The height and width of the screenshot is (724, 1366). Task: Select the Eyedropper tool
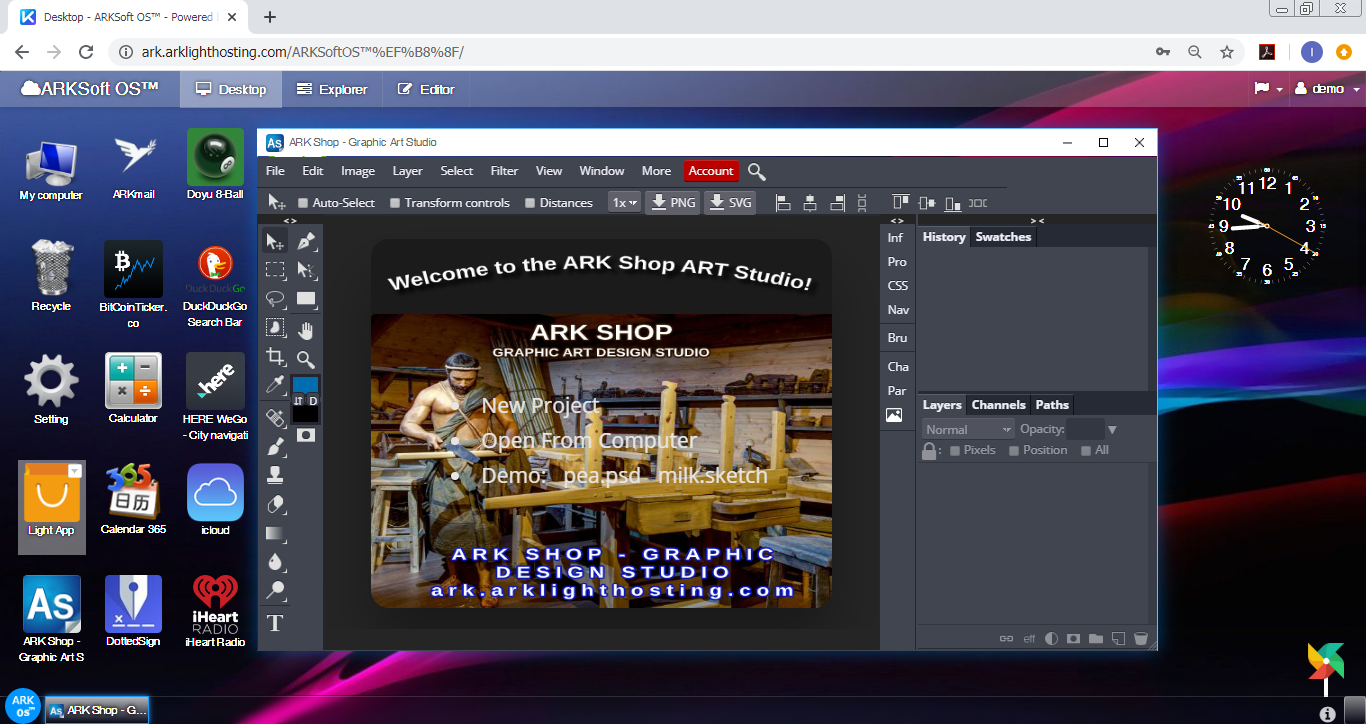(x=275, y=386)
